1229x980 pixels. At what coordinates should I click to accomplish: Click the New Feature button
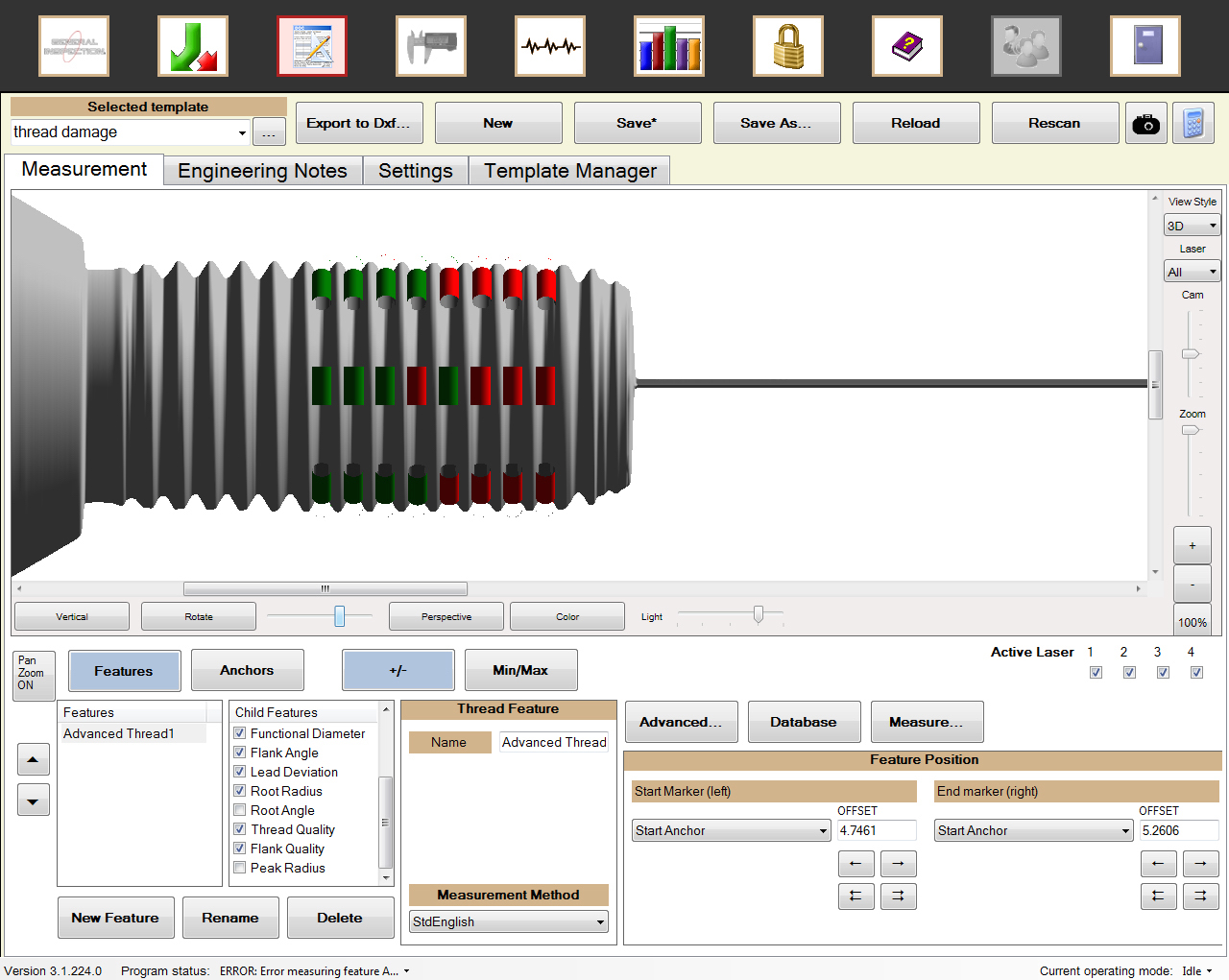pyautogui.click(x=115, y=918)
